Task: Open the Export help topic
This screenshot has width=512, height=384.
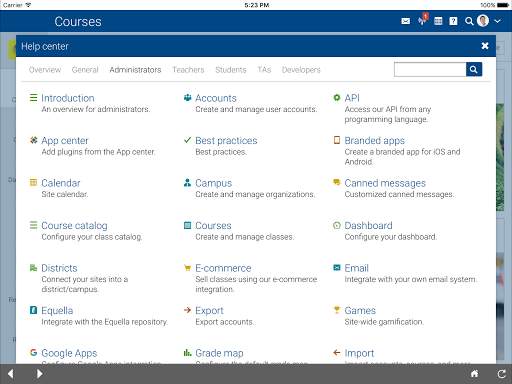Action: coord(209,311)
